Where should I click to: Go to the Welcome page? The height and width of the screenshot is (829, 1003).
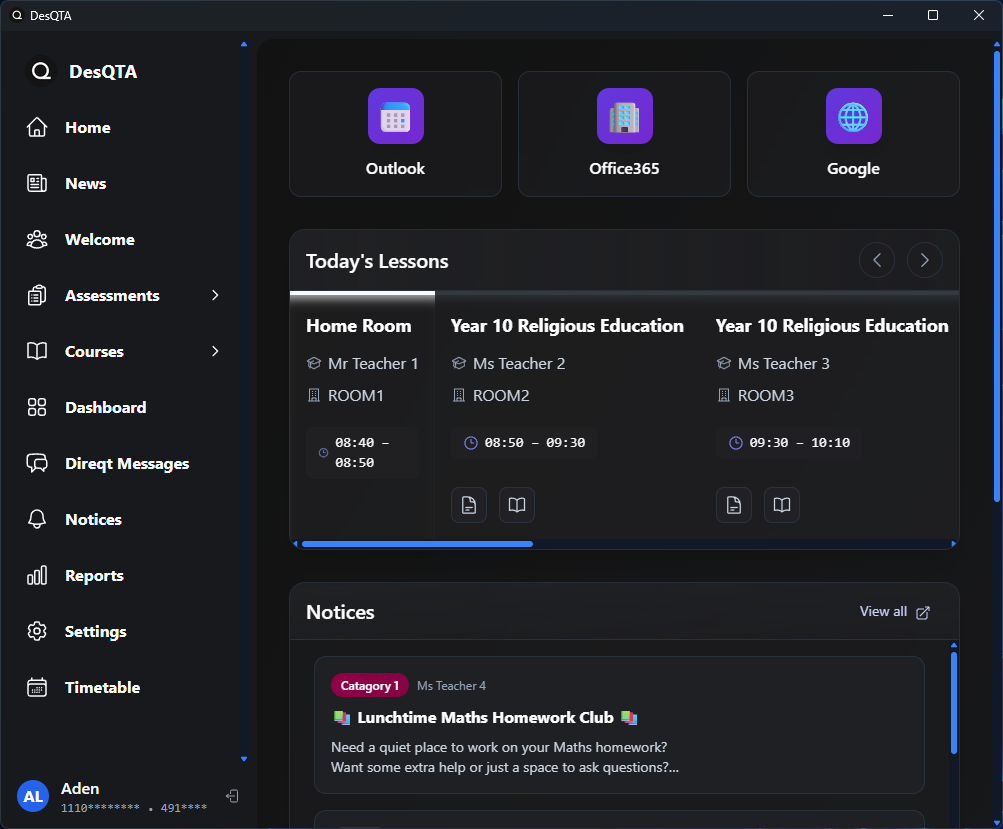[x=122, y=240]
